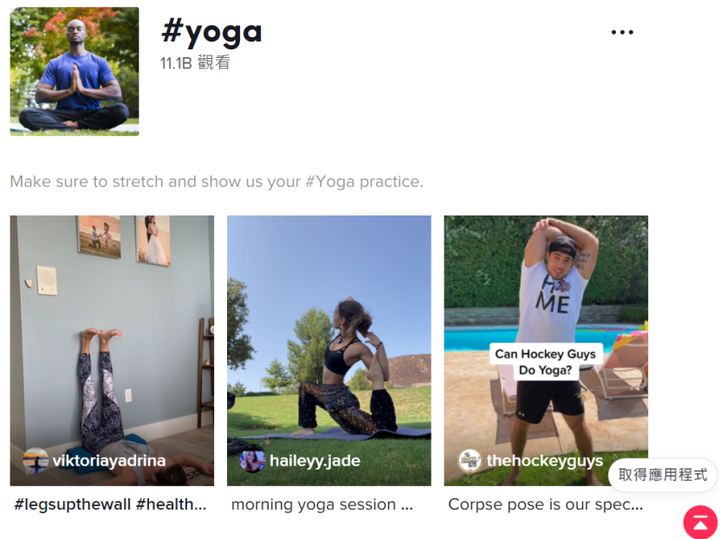Open viktoriayadrina's profile avatar
Viewport: 720px width, 539px height.
pos(36,460)
